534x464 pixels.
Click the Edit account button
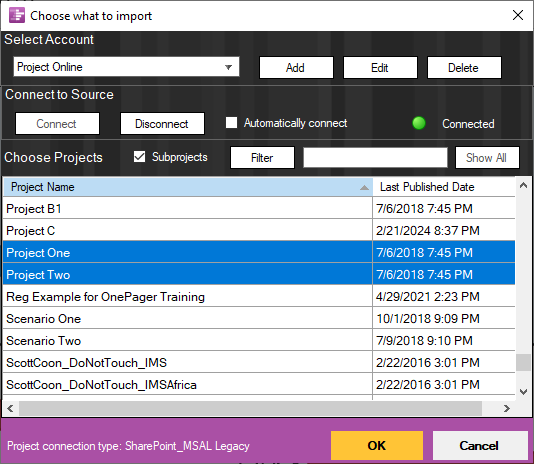(x=380, y=67)
